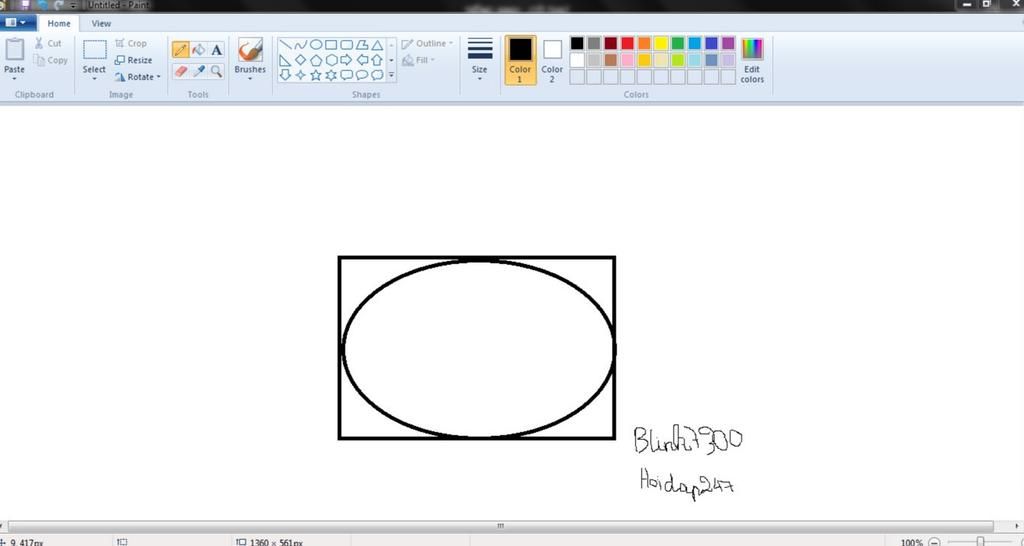Screen dimensions: 1024x546
Task: Activate Color 1 foreground selector
Action: [x=520, y=60]
